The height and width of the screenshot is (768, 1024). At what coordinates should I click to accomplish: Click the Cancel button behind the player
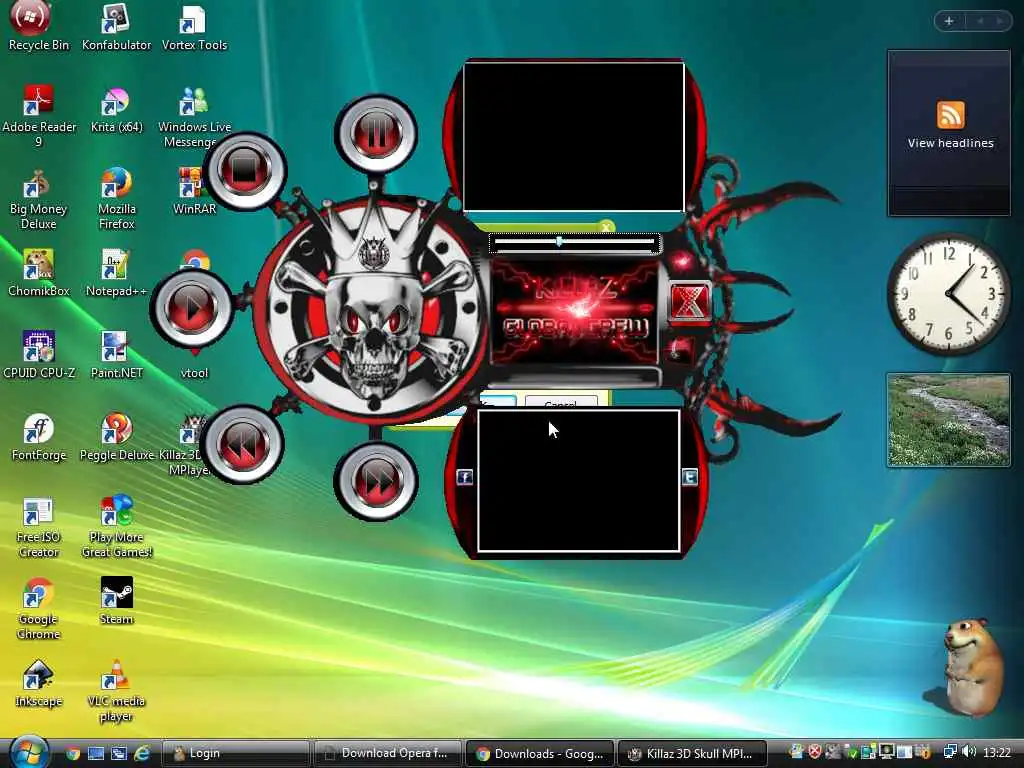coord(561,402)
